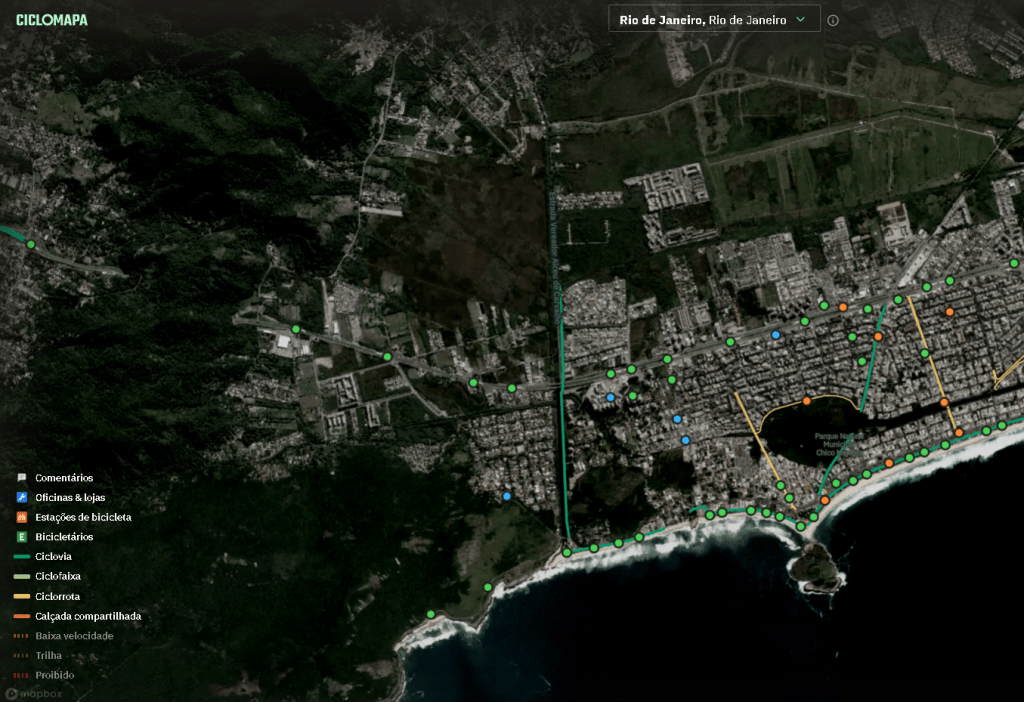The height and width of the screenshot is (702, 1024).
Task: Enable the Trilha layer
Action: tap(48, 656)
